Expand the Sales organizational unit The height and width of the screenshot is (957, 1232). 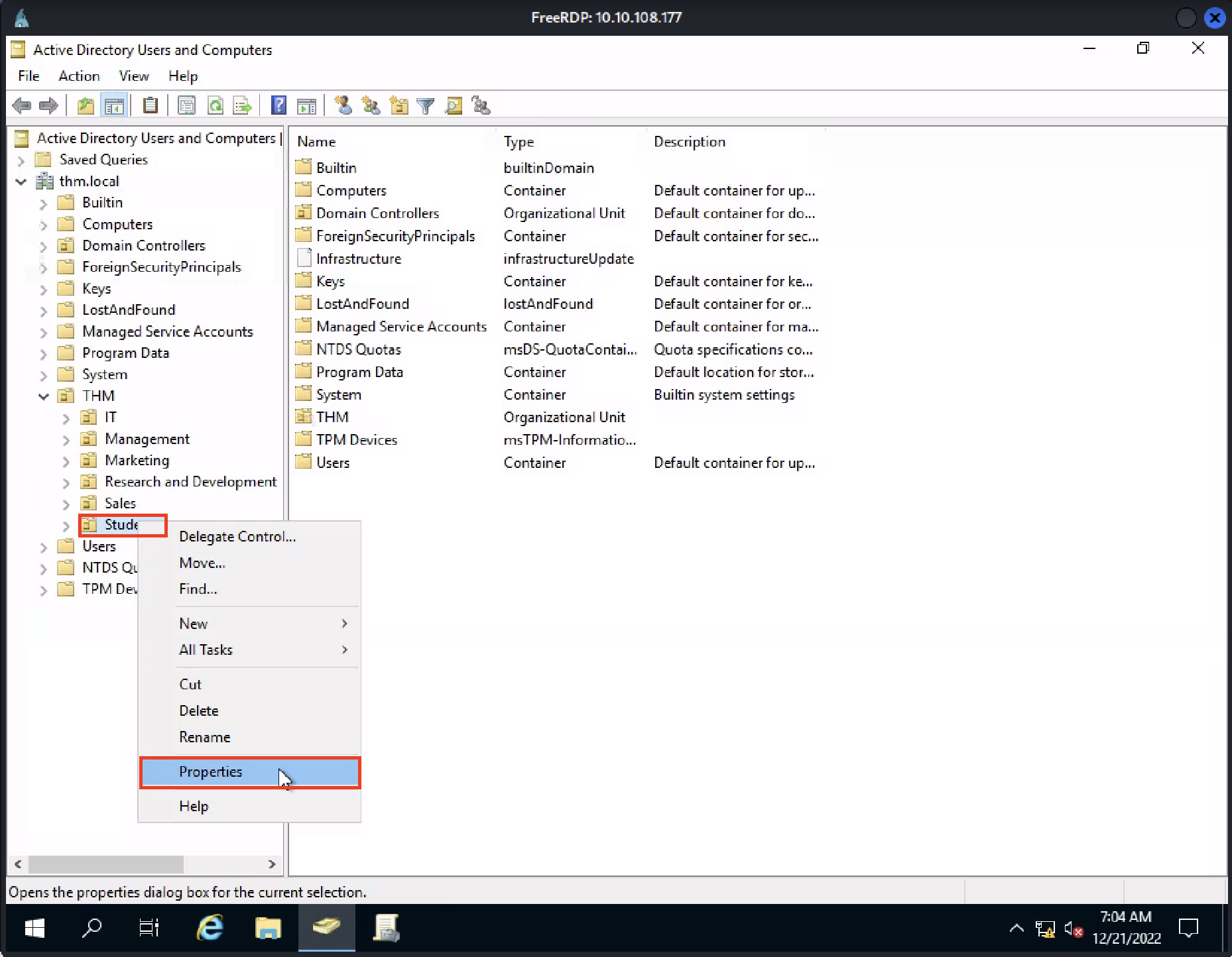pos(66,504)
